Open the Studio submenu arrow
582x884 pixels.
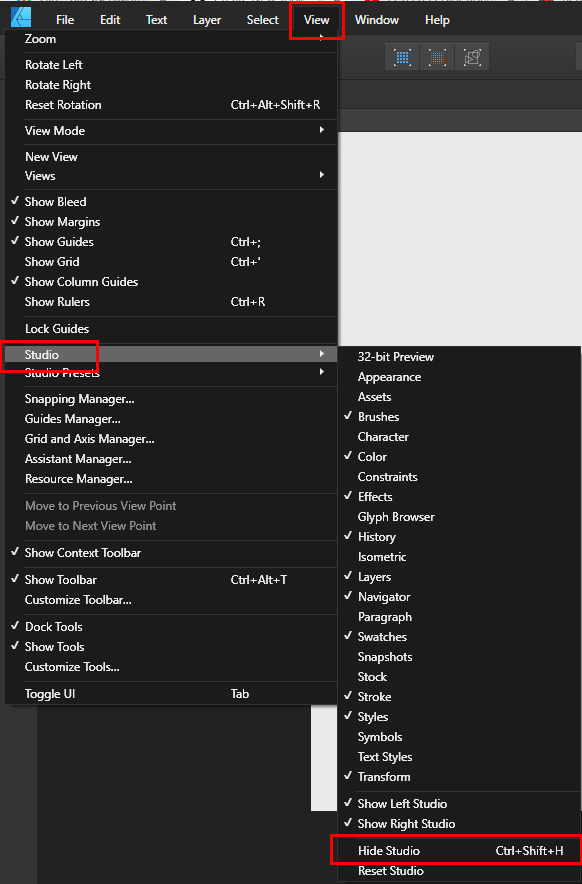[x=320, y=354]
